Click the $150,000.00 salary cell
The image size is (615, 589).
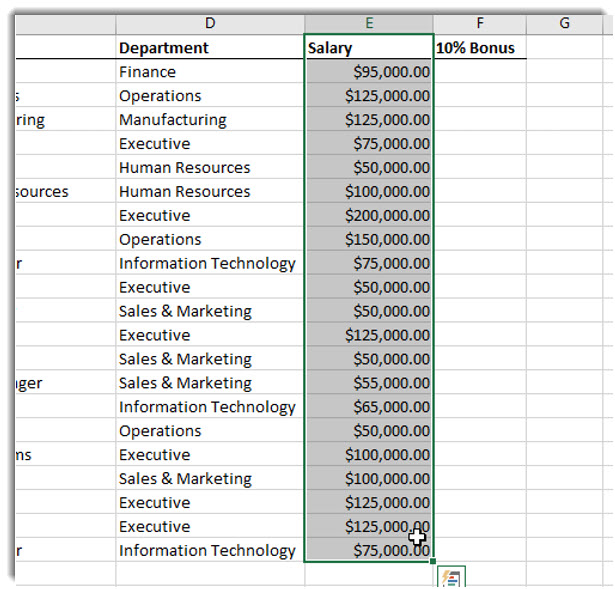(369, 240)
